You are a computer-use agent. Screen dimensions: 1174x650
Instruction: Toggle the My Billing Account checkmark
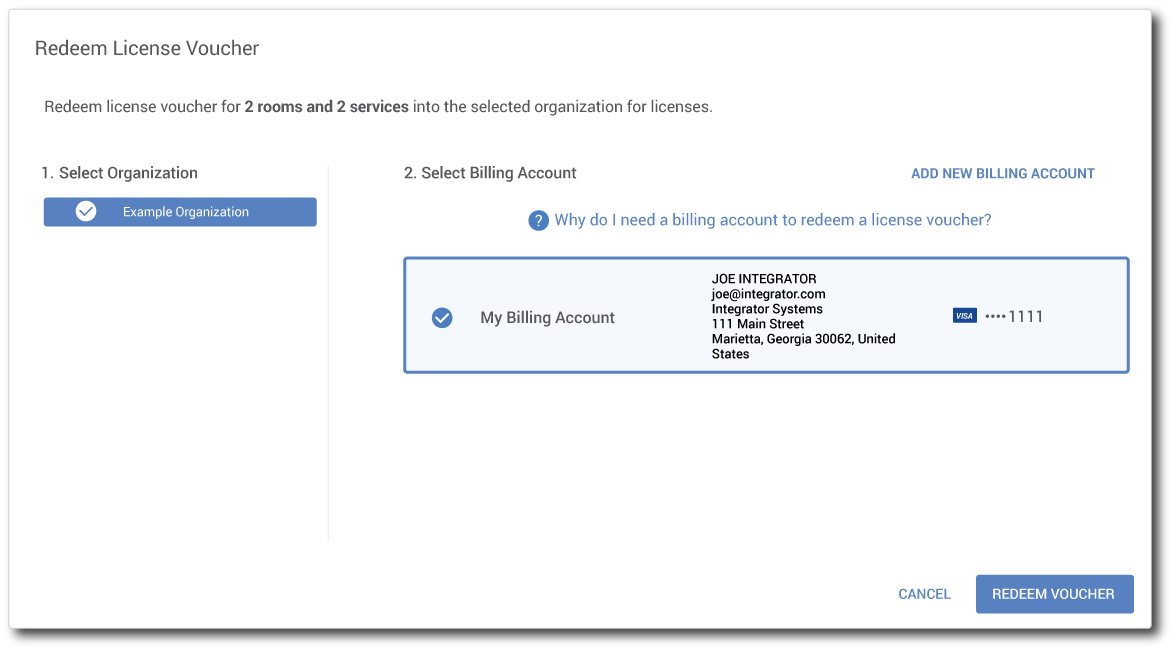442,318
